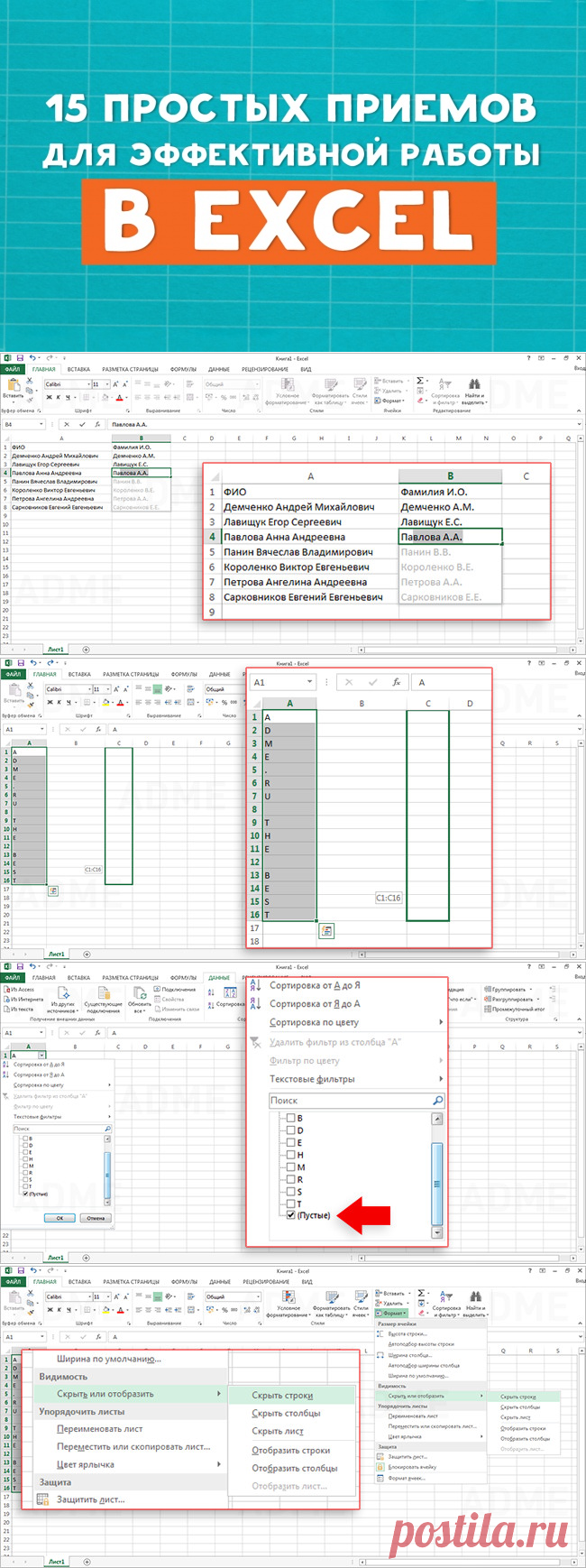Viewport: 586px width, 1568px height.
Task: Click OK button in filter dropdown, Data screenshot
Action: click(60, 1218)
